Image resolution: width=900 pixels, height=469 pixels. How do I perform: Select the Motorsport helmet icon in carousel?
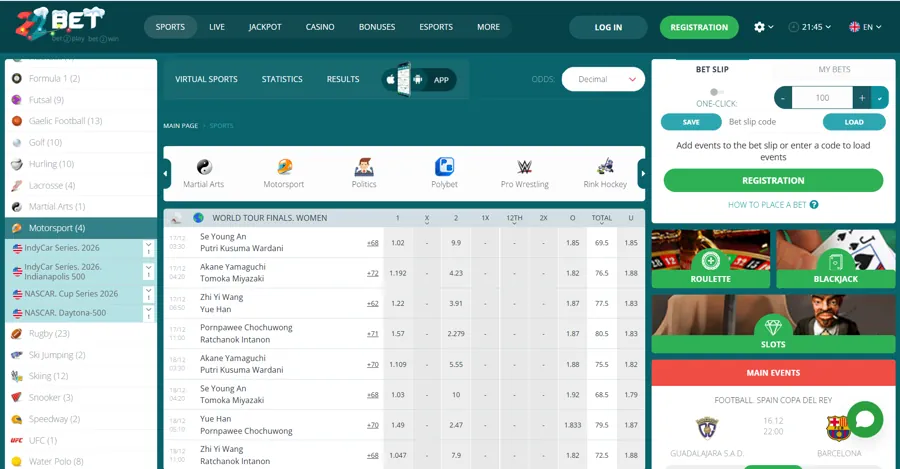(284, 167)
